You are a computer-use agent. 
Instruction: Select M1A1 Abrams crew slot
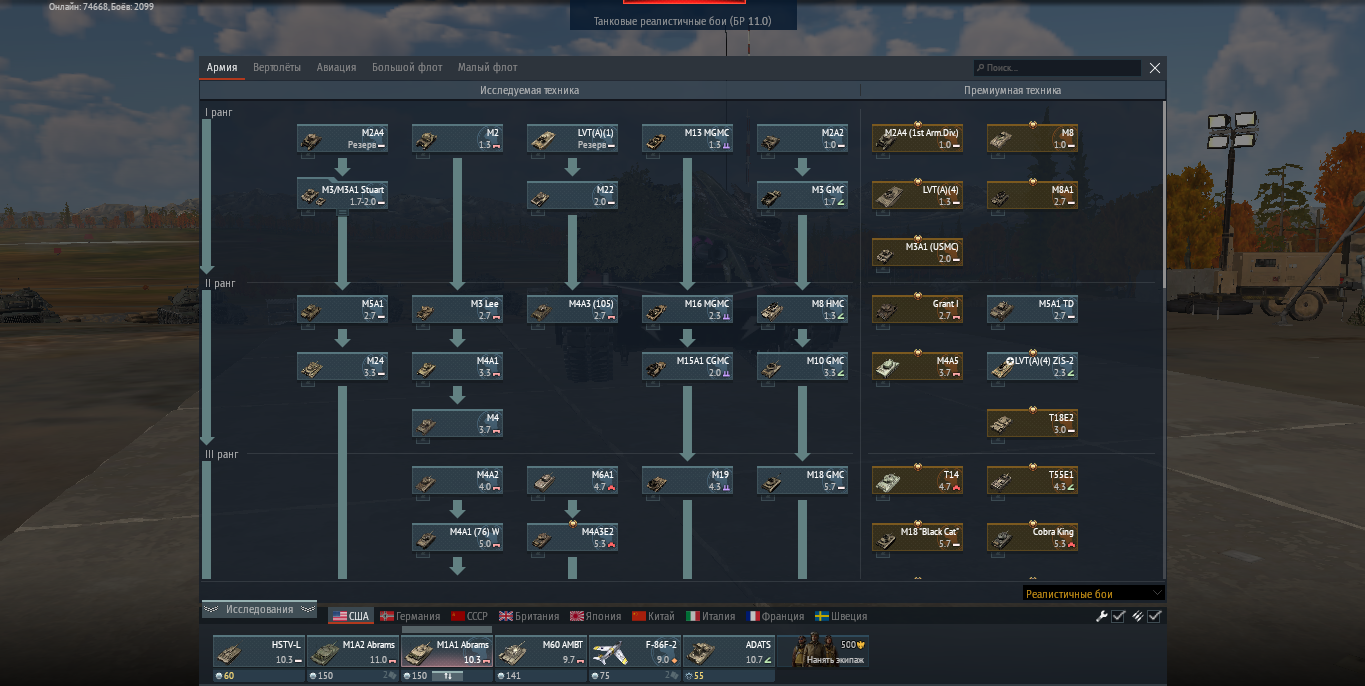pos(447,651)
